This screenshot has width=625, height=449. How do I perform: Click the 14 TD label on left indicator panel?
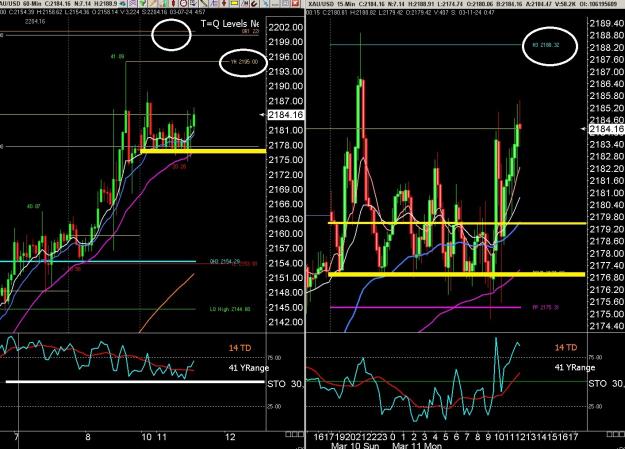coord(240,348)
